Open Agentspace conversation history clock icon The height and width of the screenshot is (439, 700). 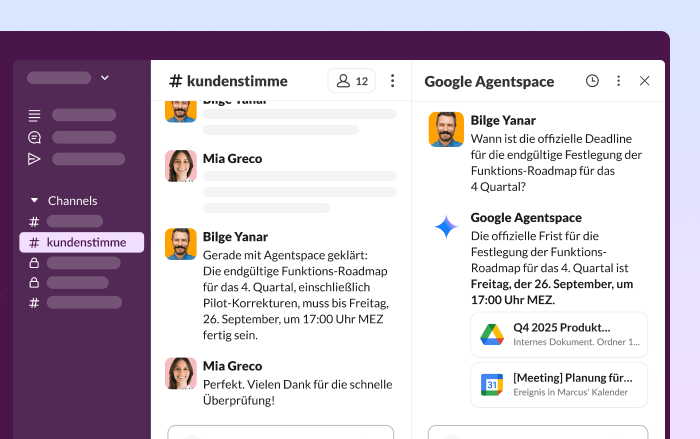tap(592, 81)
